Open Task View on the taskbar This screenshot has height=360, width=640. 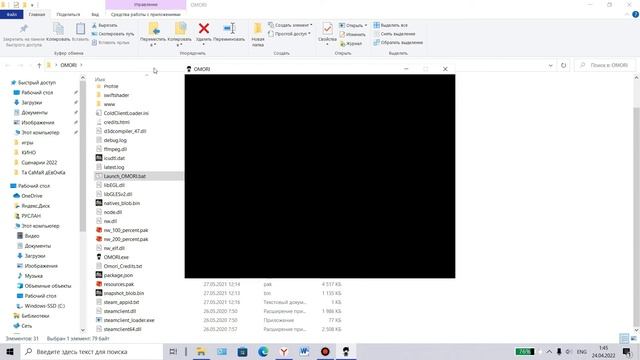point(173,351)
